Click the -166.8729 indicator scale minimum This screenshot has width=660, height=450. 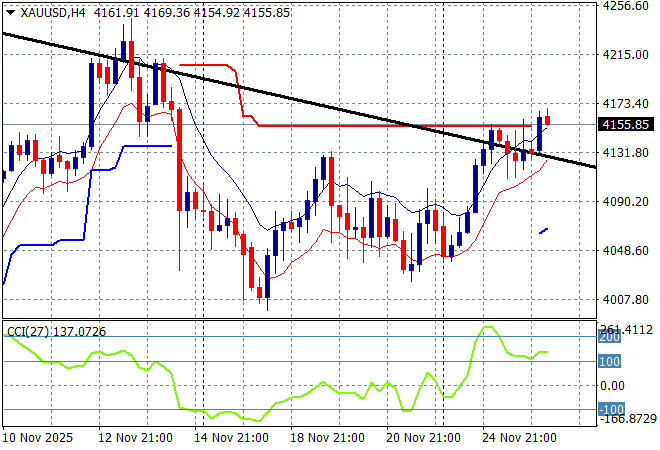628,419
